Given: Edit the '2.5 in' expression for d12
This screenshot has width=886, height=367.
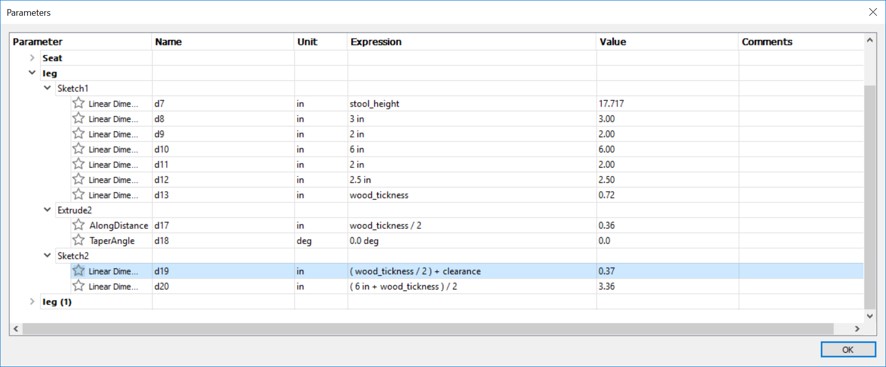Looking at the screenshot, I should (x=472, y=180).
